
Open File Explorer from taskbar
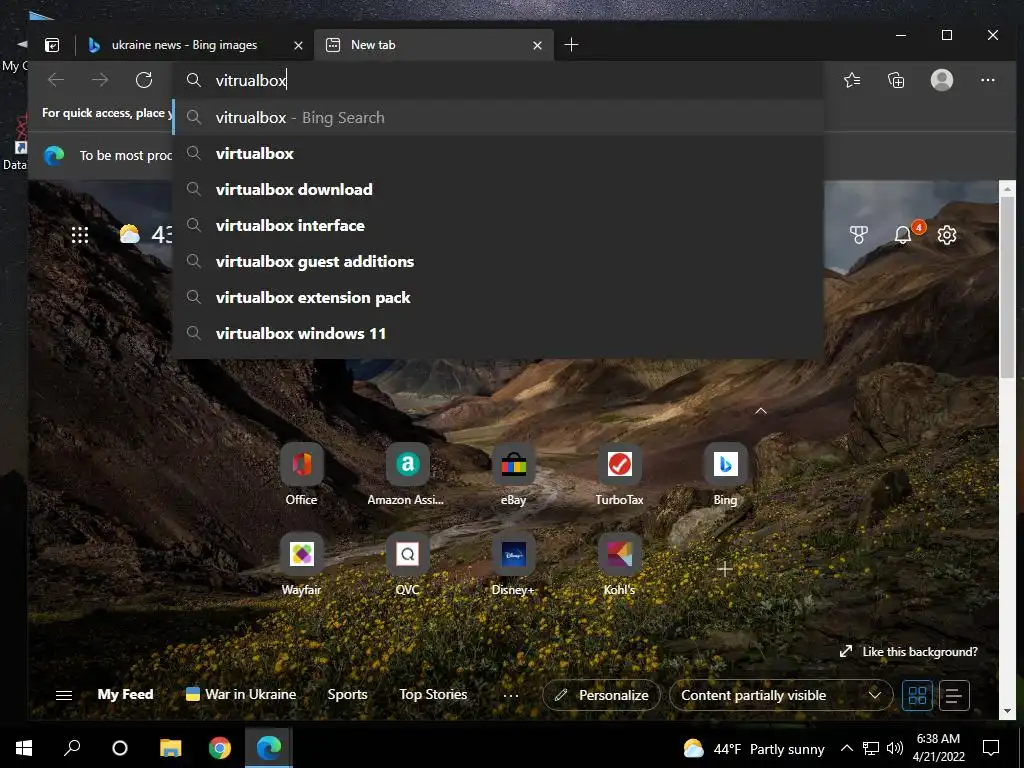coord(170,748)
